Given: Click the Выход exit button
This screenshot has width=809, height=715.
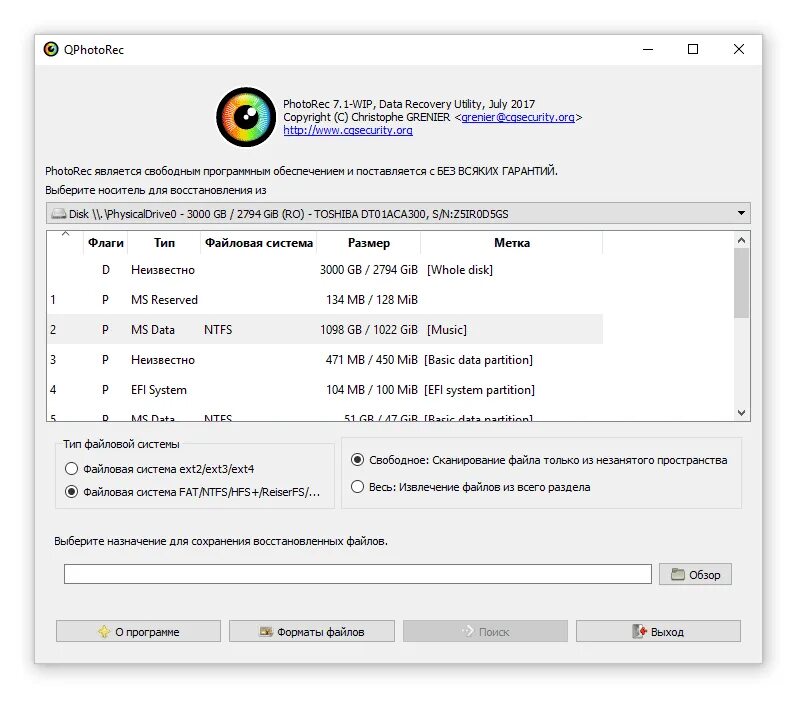Looking at the screenshot, I should tap(658, 631).
